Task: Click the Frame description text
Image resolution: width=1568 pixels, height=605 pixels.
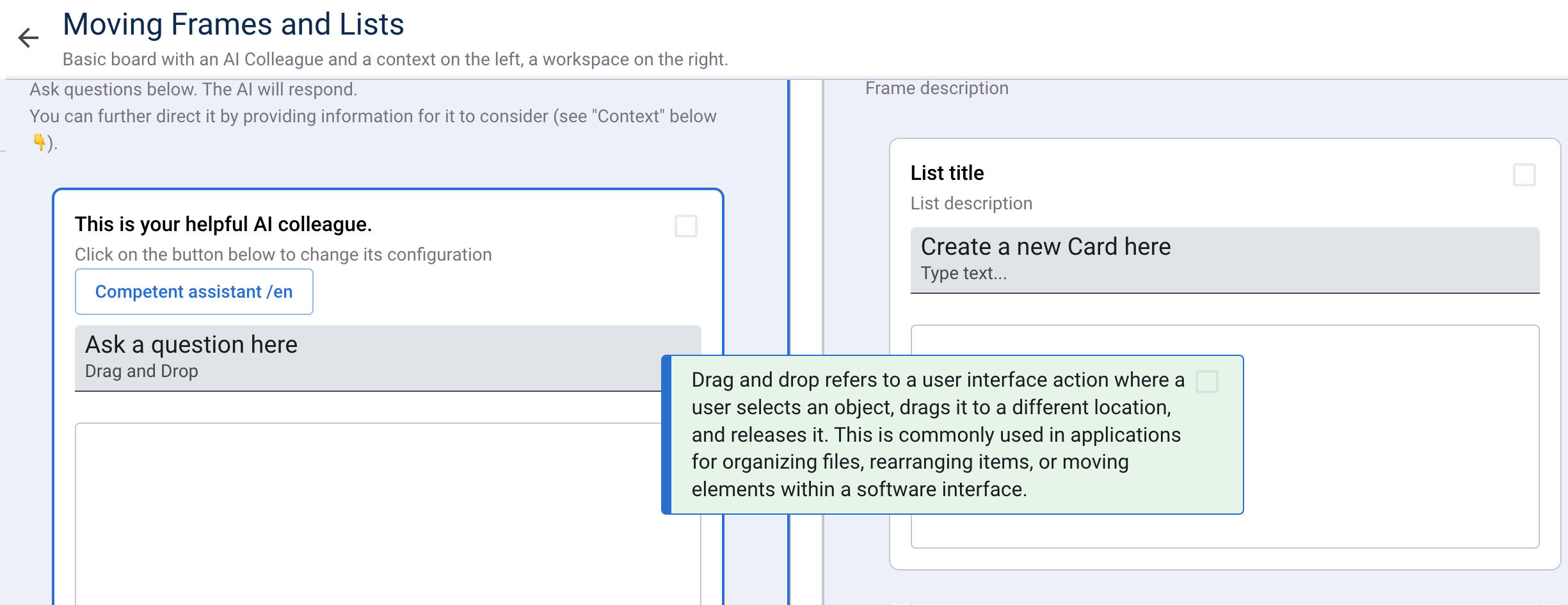Action: [936, 88]
